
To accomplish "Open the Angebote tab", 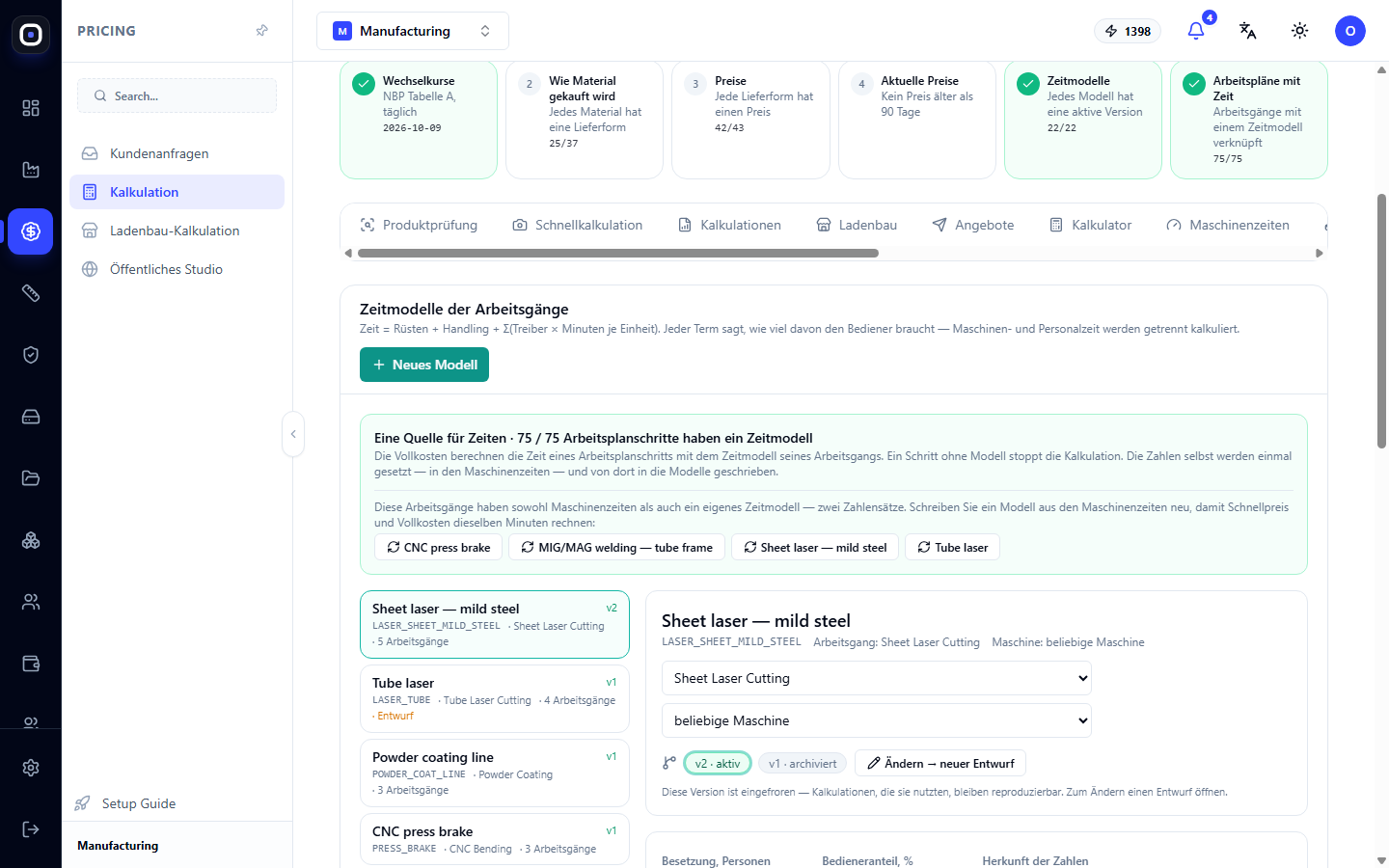I will 973,225.
